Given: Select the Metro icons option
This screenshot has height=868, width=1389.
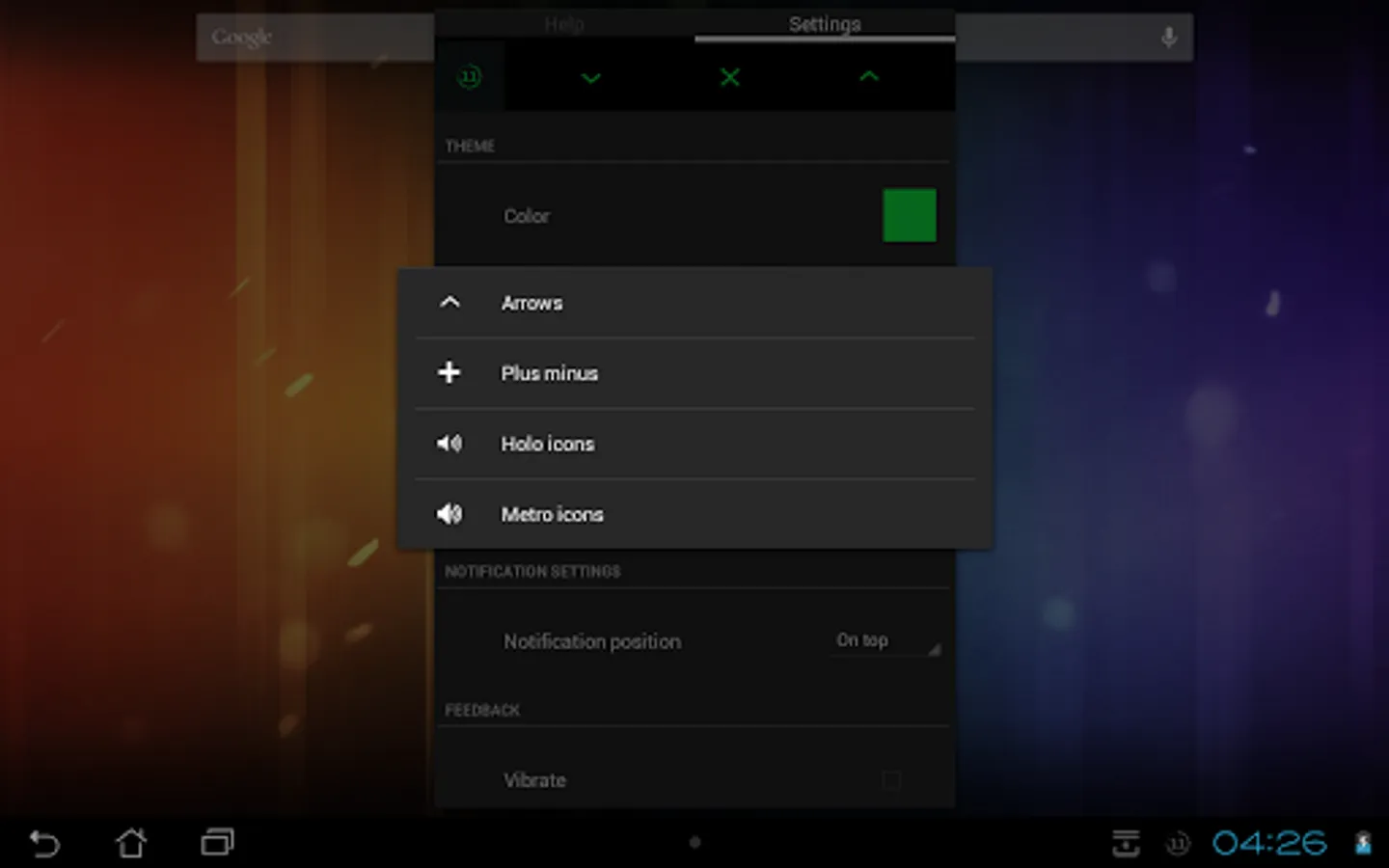Looking at the screenshot, I should pyautogui.click(x=694, y=514).
